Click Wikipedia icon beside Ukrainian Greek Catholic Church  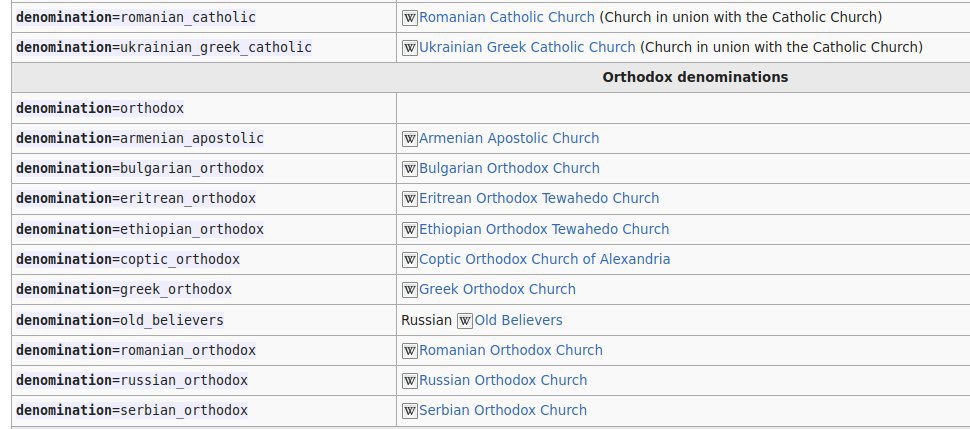point(410,48)
